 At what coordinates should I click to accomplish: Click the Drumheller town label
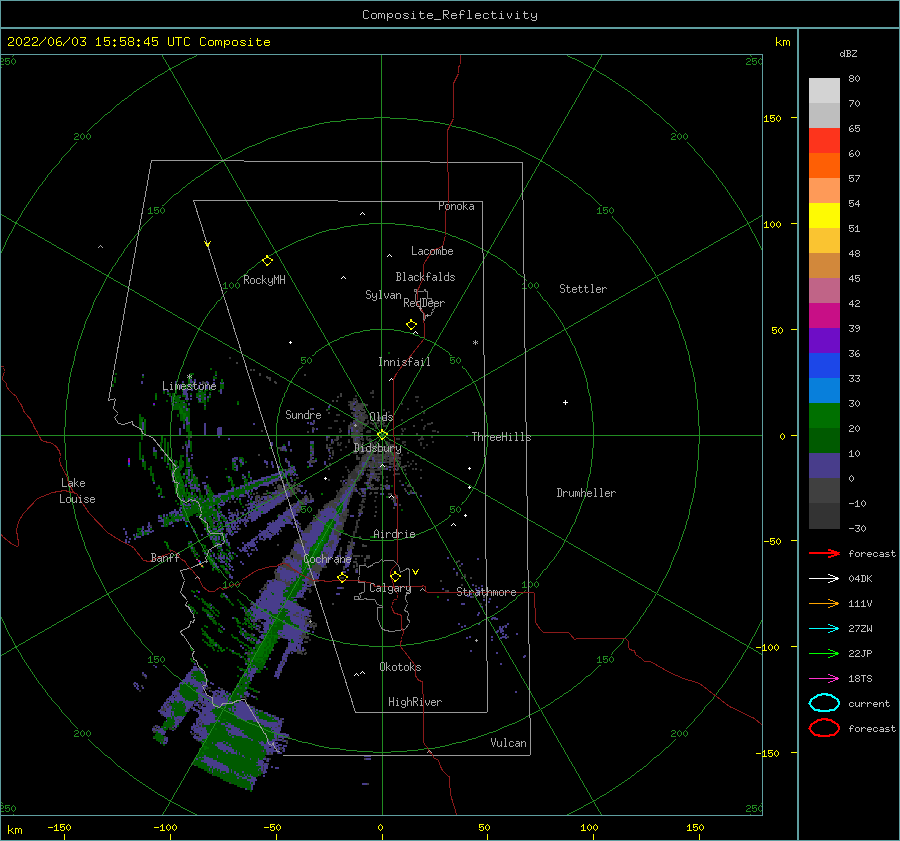(586, 493)
